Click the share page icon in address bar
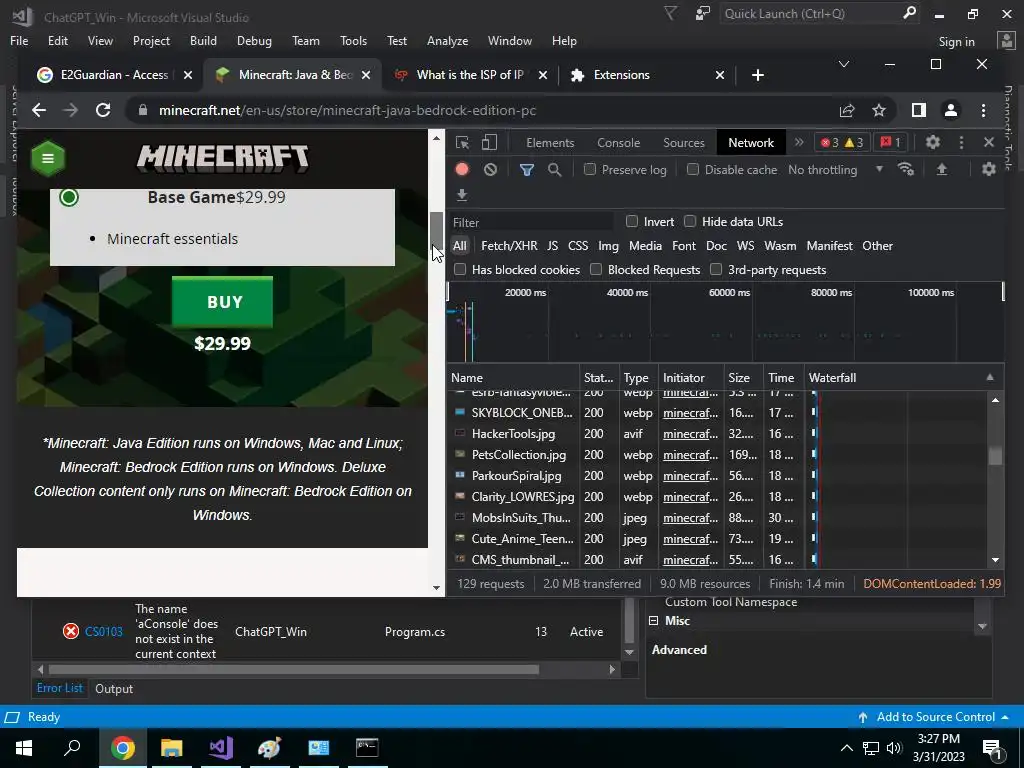 pyautogui.click(x=847, y=110)
